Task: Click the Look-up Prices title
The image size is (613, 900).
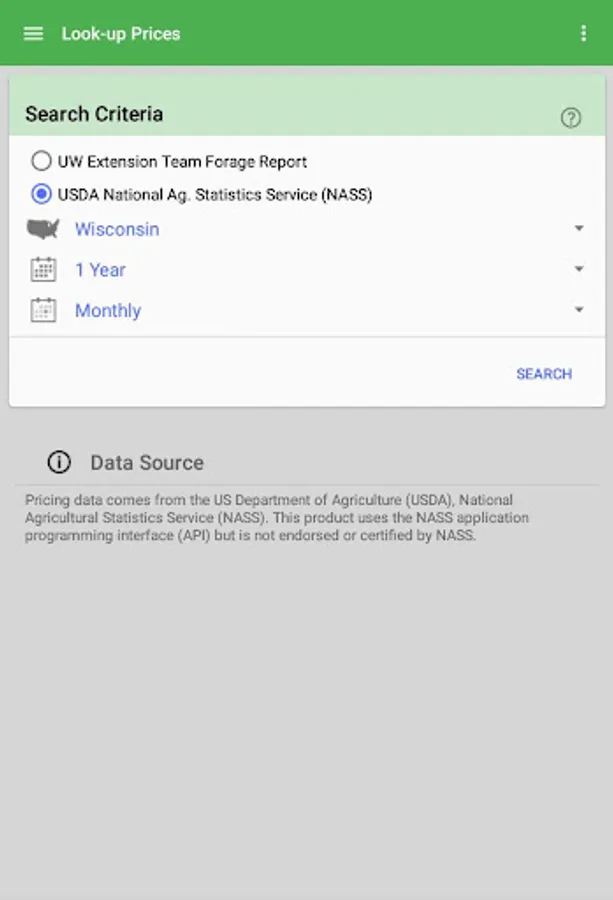Action: tap(121, 33)
